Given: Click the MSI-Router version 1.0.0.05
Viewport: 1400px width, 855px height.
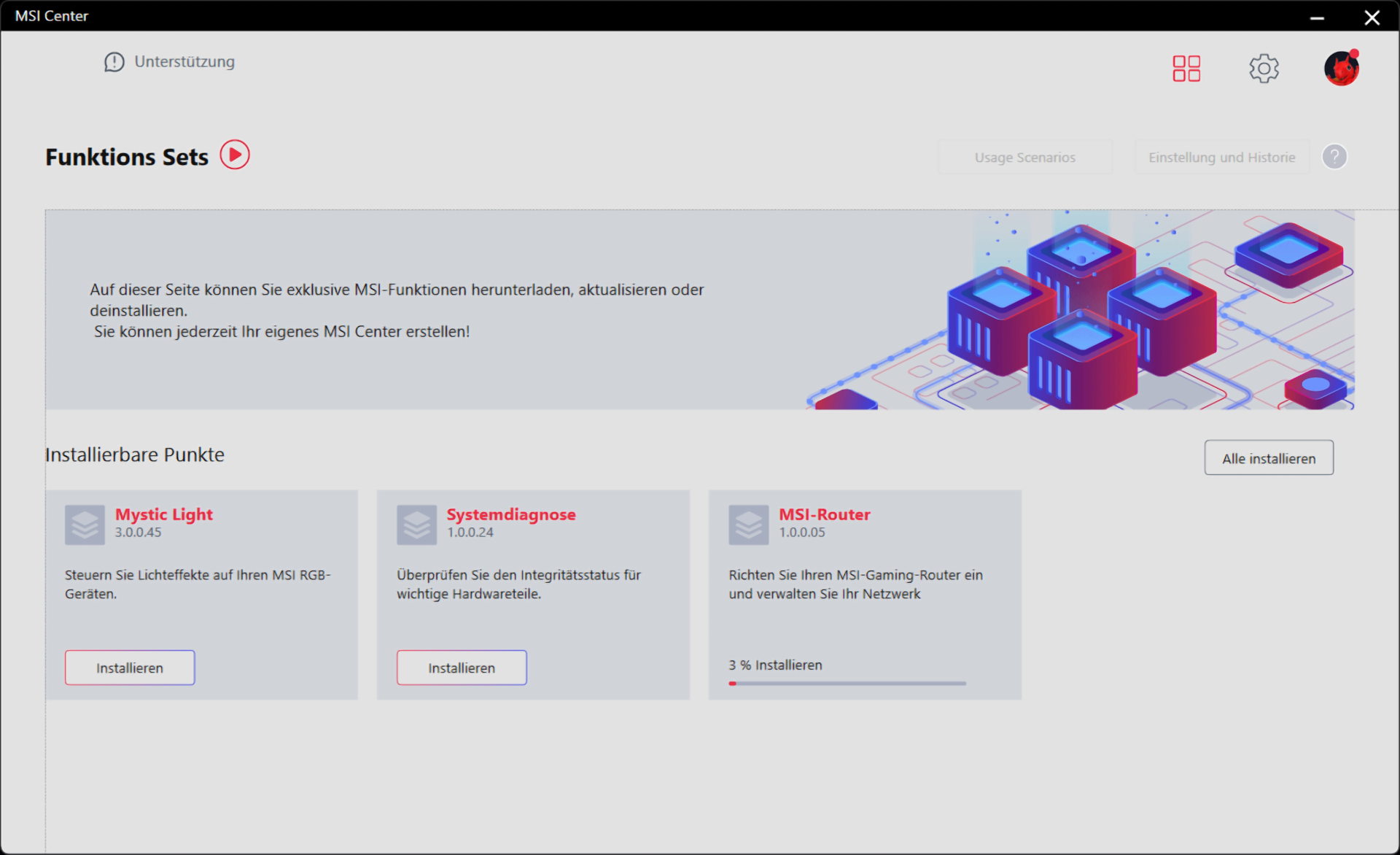Looking at the screenshot, I should (802, 533).
